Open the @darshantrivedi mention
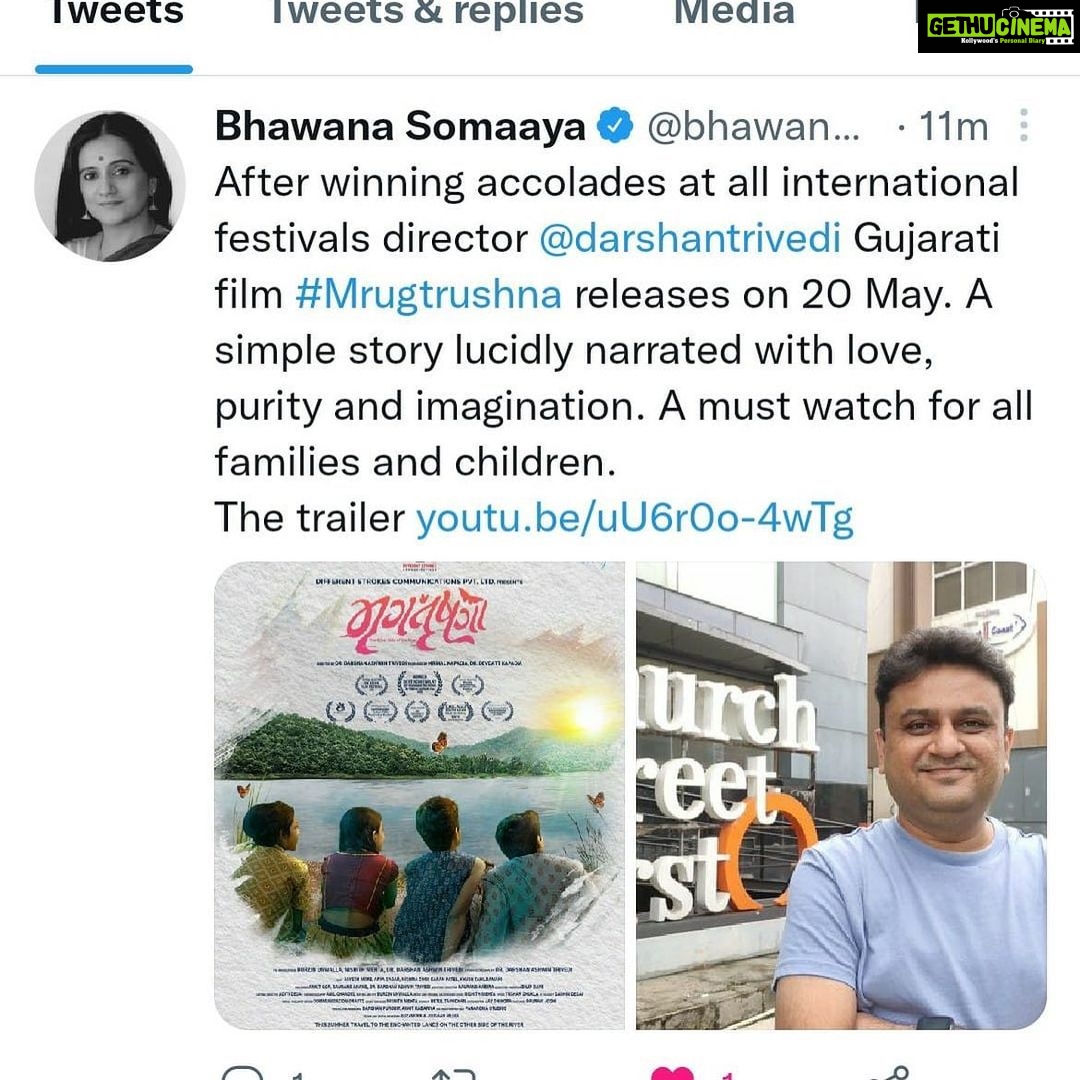This screenshot has height=1080, width=1080. [689, 239]
